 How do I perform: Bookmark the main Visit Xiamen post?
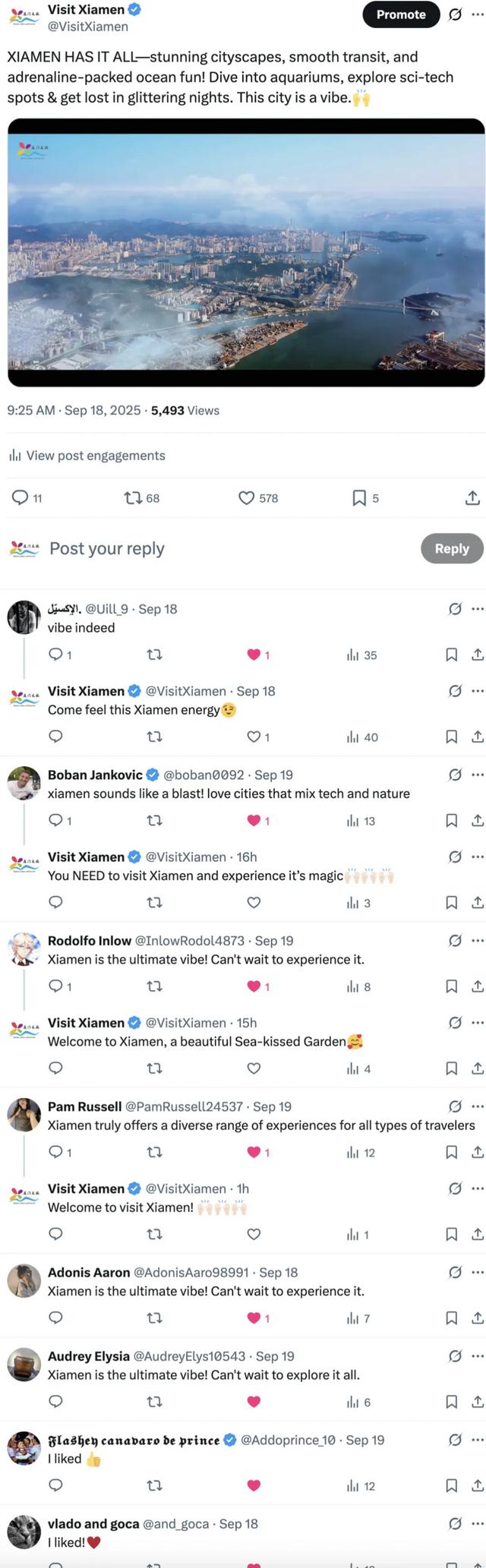tap(359, 497)
